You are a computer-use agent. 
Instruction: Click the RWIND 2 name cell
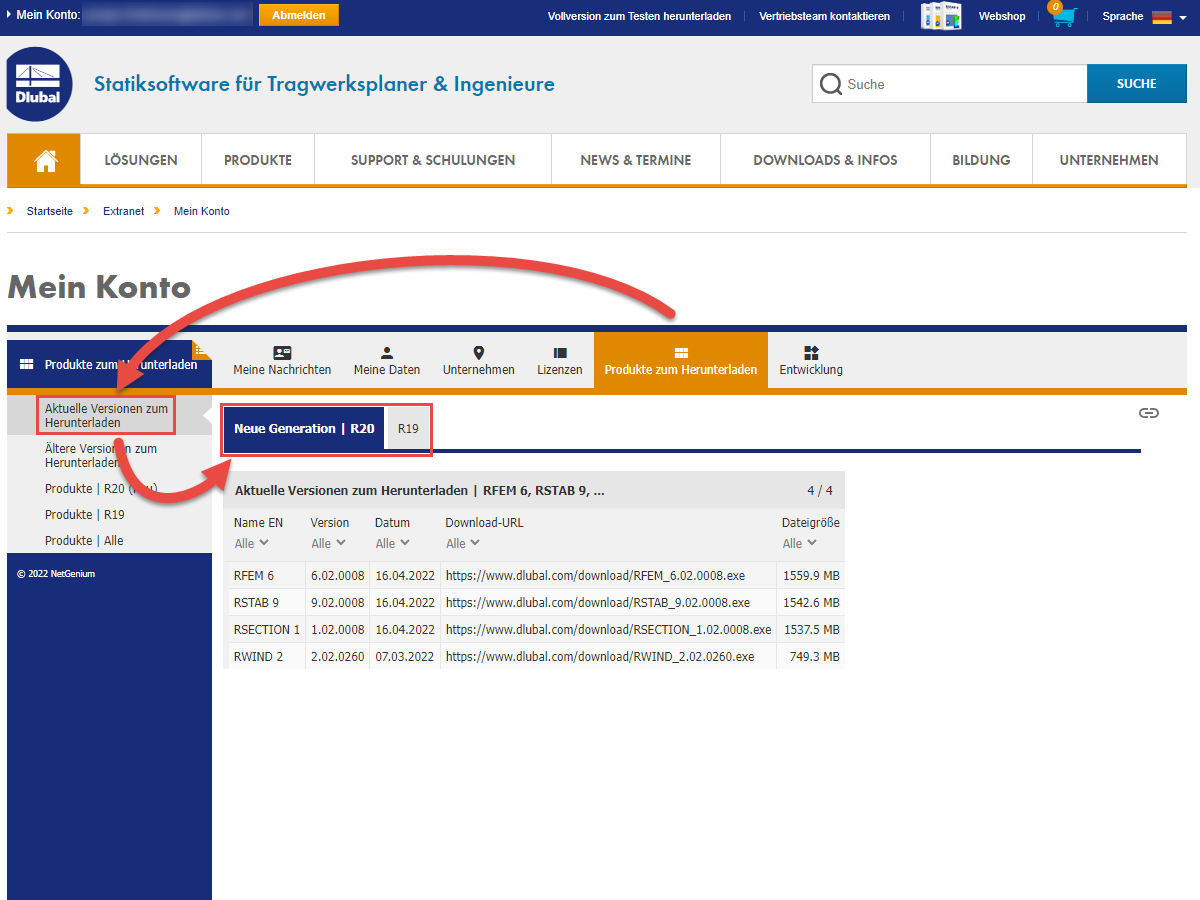coord(259,656)
